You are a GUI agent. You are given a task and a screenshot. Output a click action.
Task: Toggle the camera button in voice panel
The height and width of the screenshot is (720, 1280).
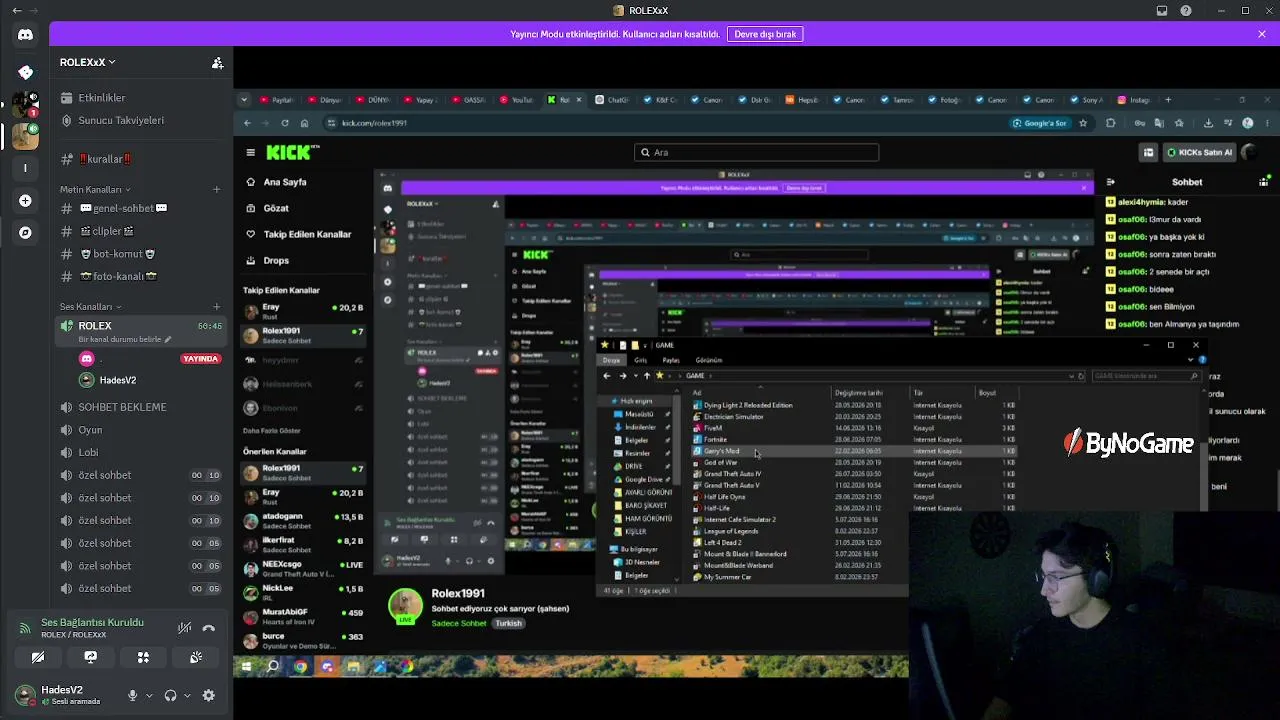coord(38,657)
